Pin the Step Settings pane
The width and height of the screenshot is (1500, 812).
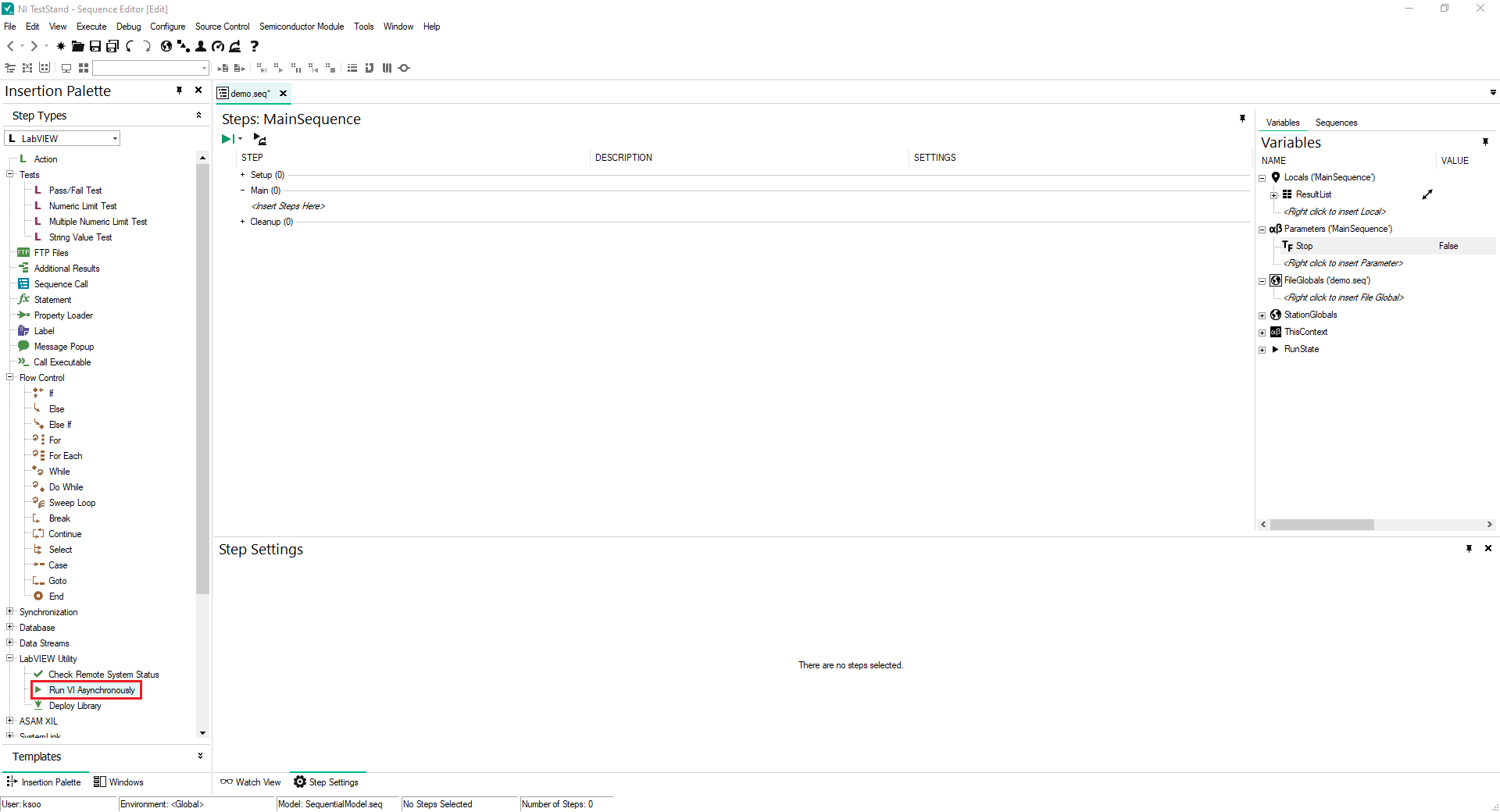(1470, 549)
